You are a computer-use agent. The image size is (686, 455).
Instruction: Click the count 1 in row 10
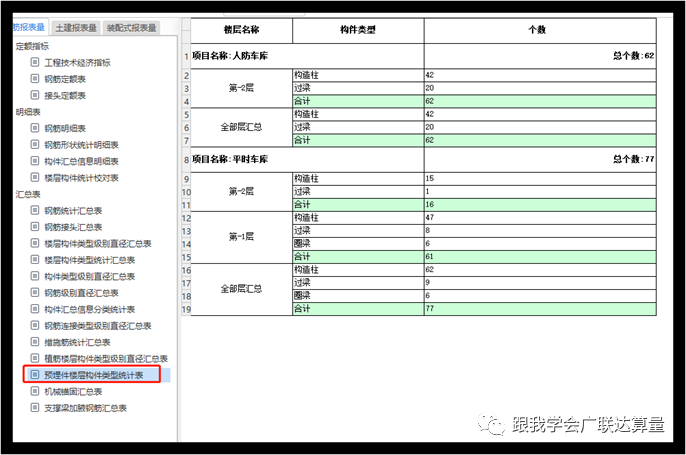click(x=540, y=192)
